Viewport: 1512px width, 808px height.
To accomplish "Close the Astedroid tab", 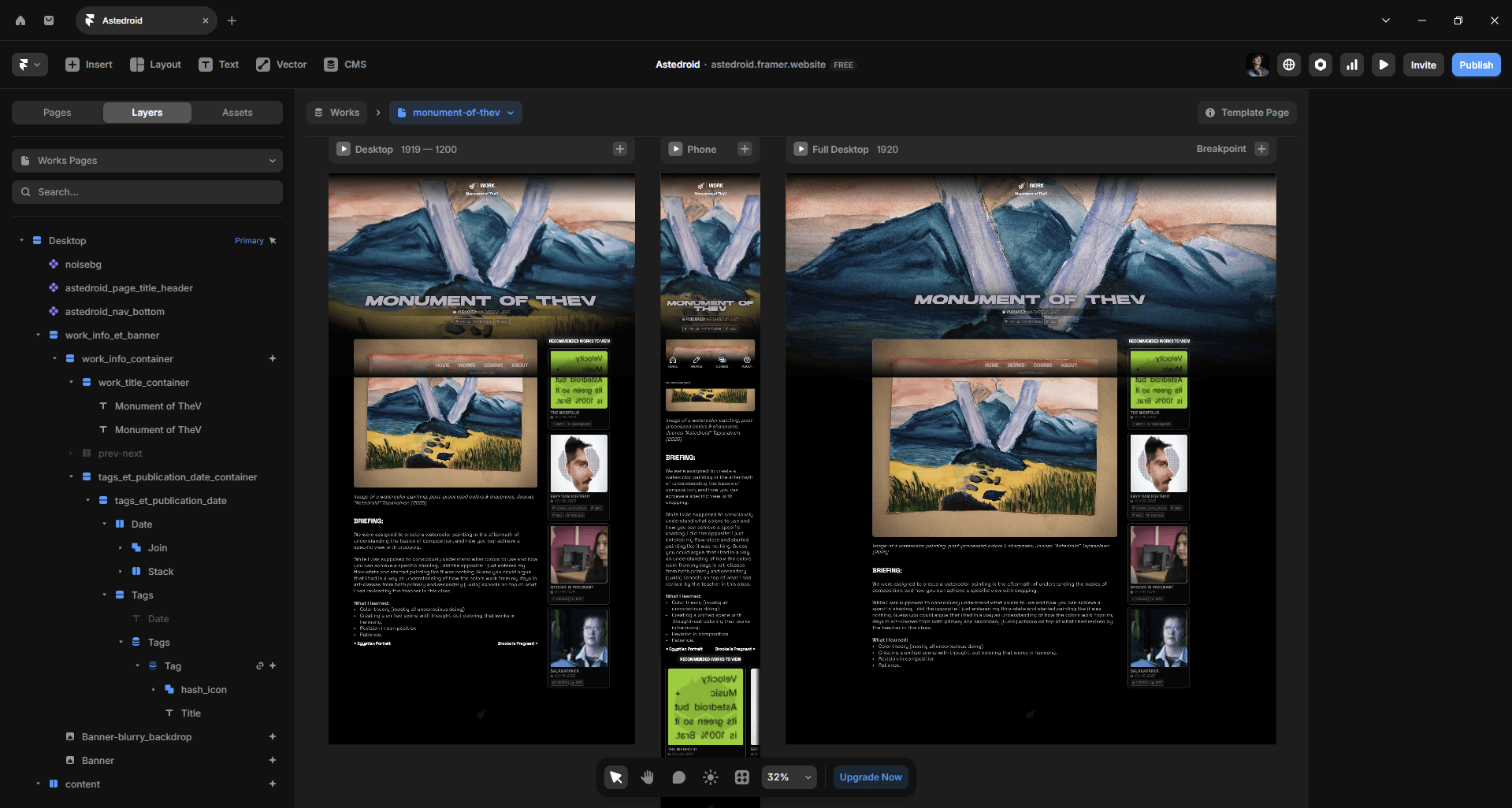I will pos(206,20).
